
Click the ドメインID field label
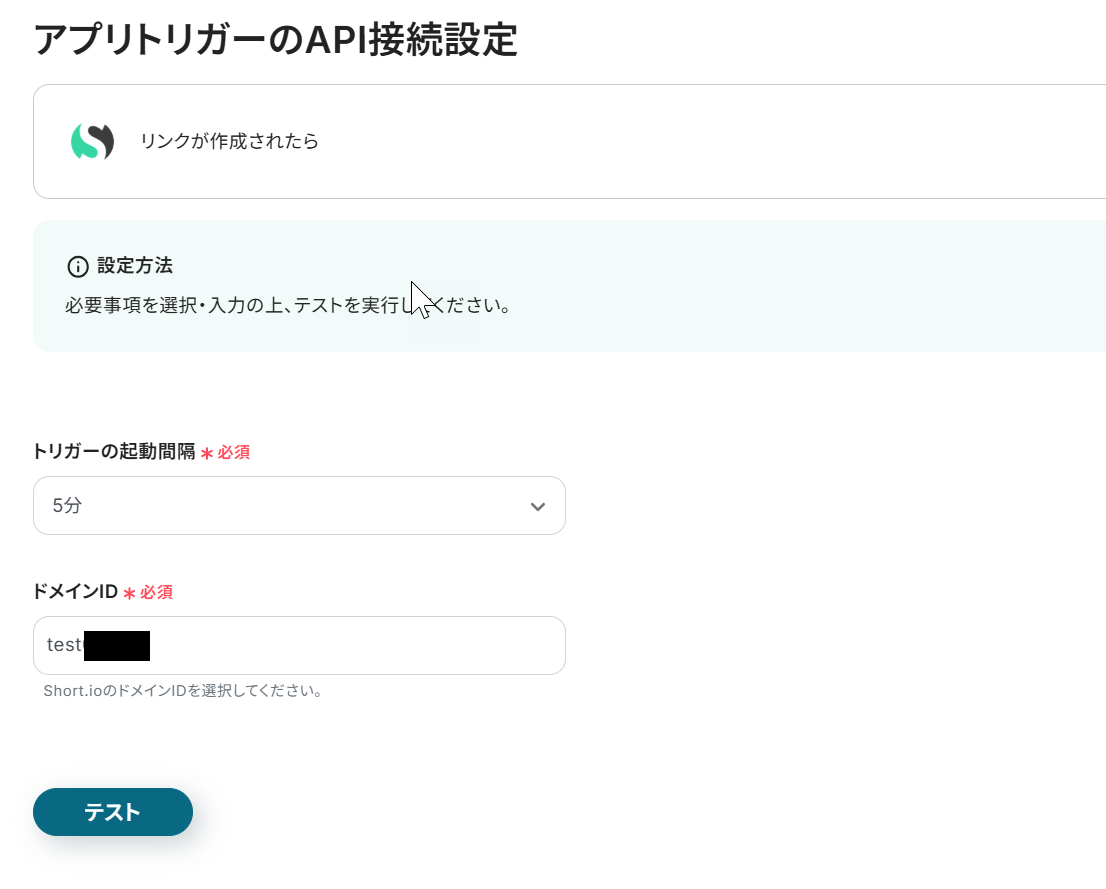[75, 592]
